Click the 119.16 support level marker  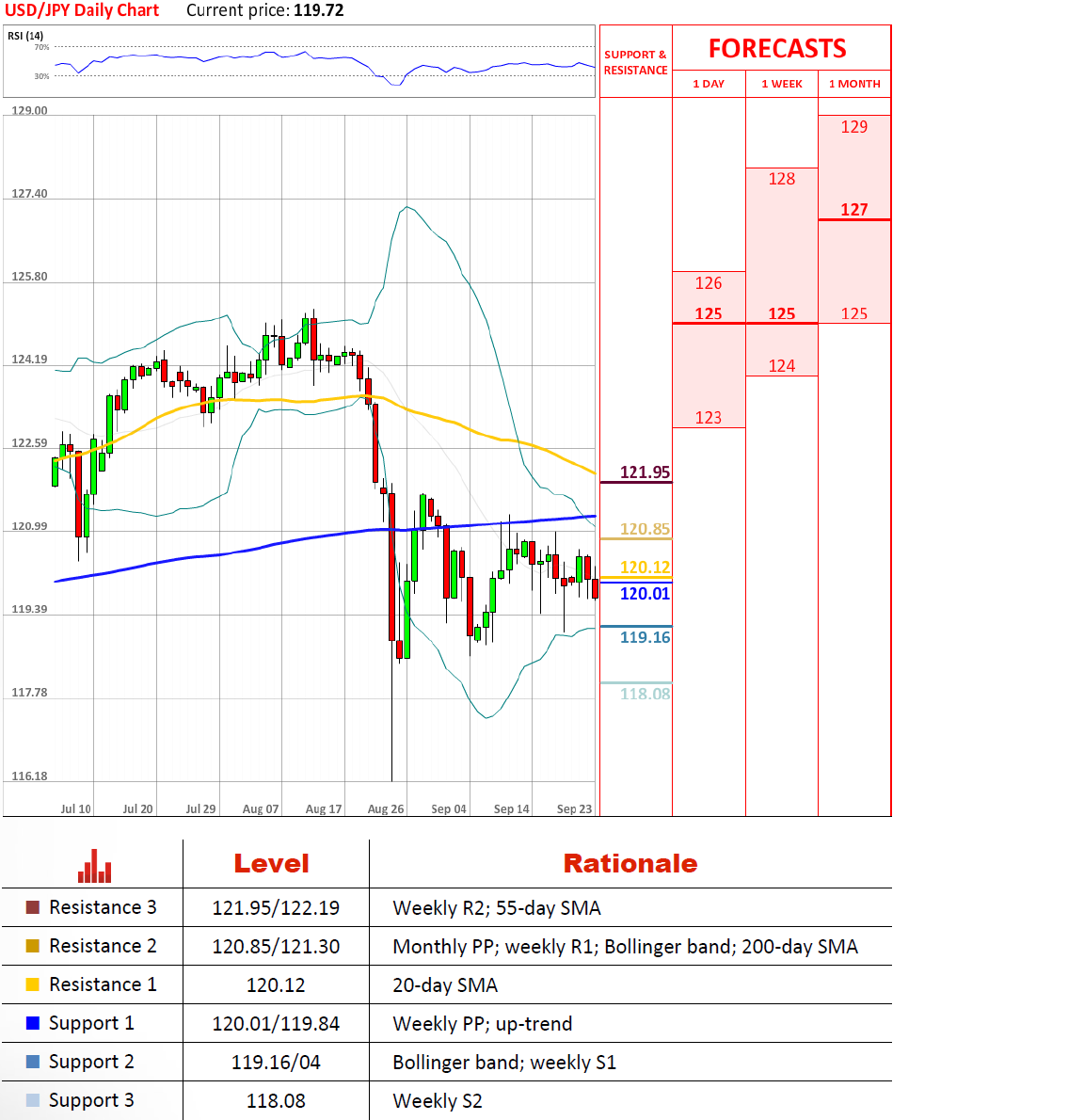point(645,637)
